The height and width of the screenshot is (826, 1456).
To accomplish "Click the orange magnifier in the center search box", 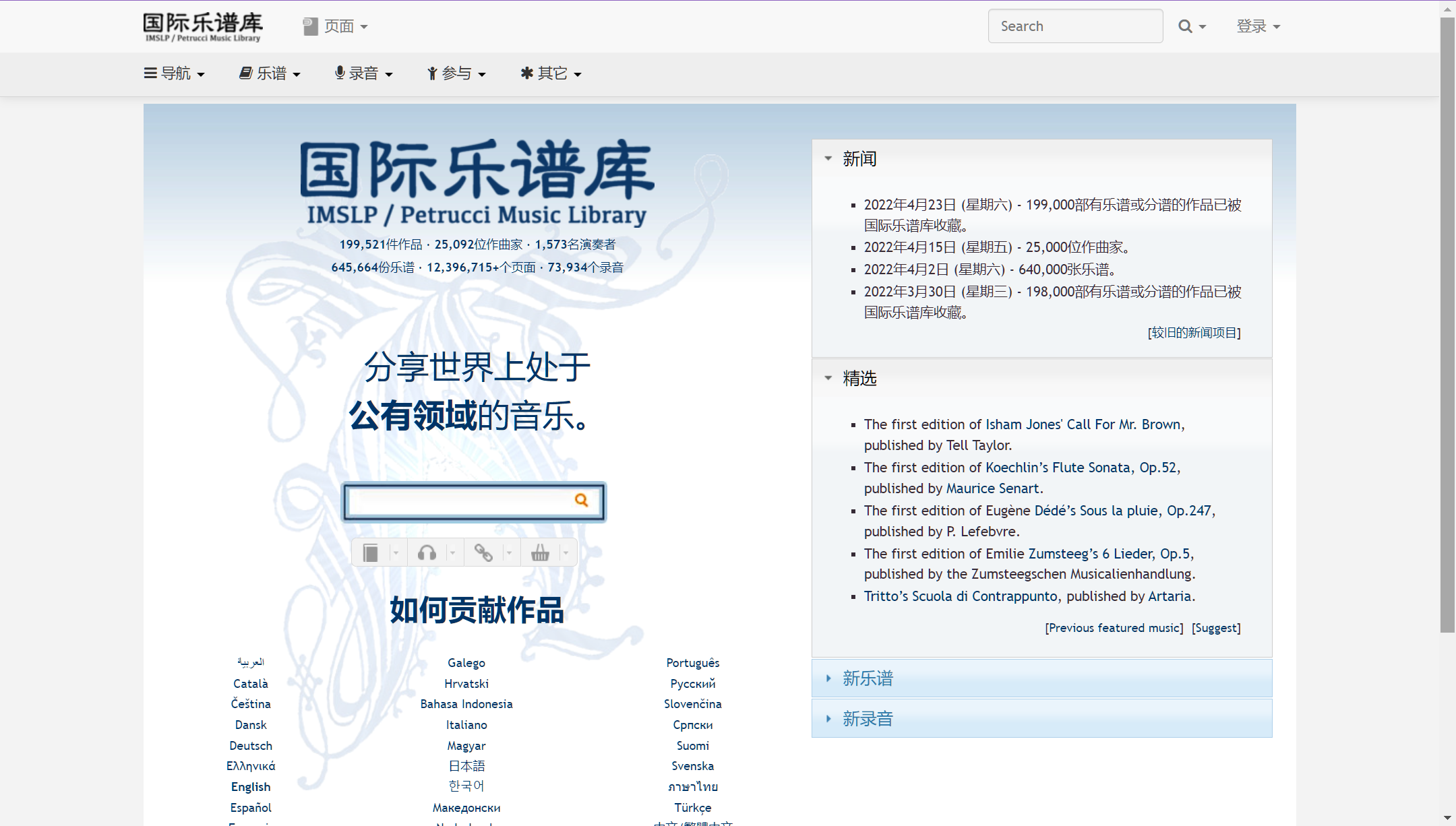I will [x=581, y=500].
